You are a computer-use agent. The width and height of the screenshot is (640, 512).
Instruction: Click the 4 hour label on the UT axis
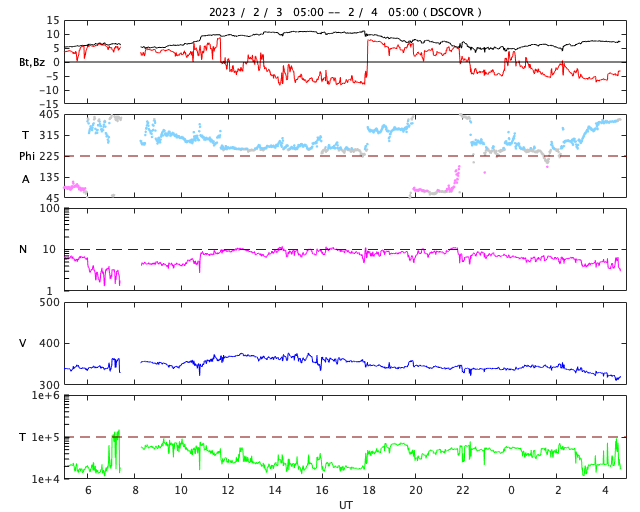tap(605, 490)
